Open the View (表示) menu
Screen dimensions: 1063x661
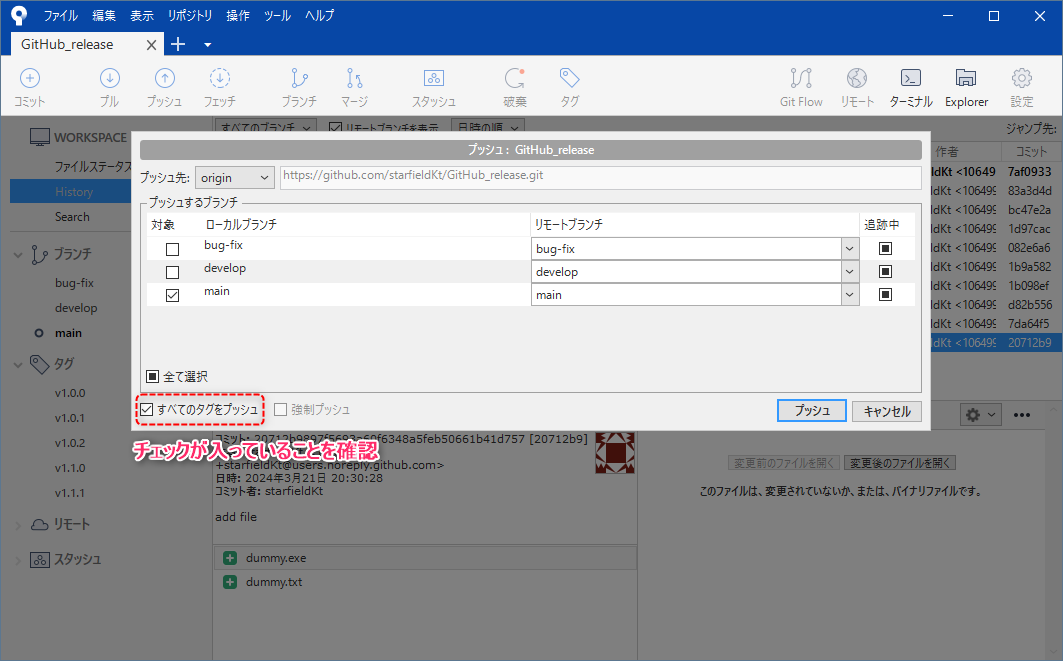click(142, 16)
